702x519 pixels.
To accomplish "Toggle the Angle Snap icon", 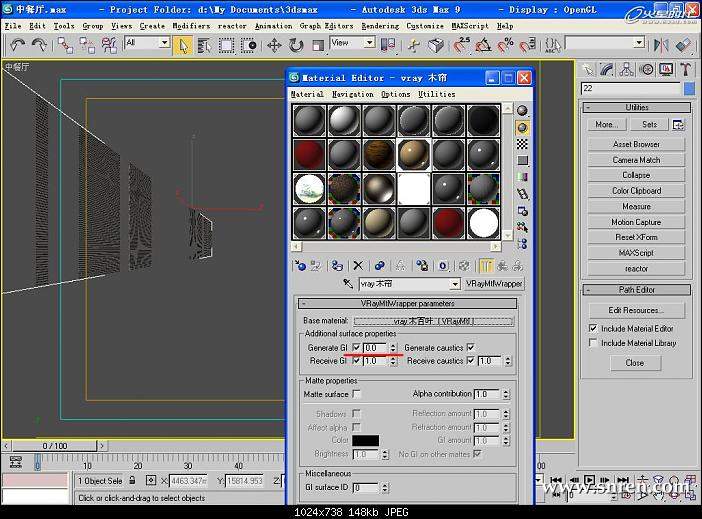I will pyautogui.click(x=483, y=45).
